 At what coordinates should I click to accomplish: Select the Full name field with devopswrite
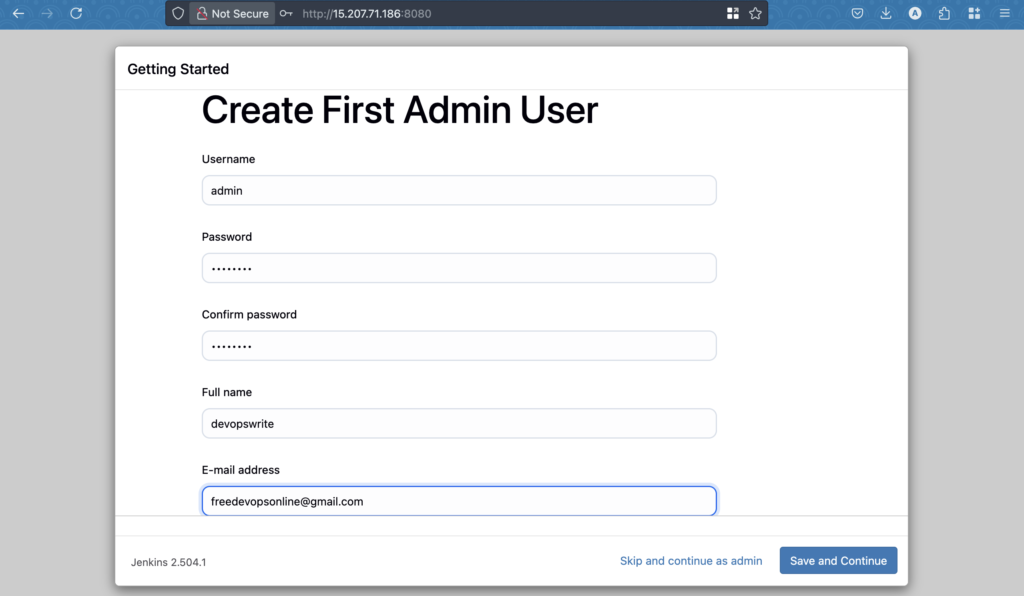pyautogui.click(x=459, y=424)
